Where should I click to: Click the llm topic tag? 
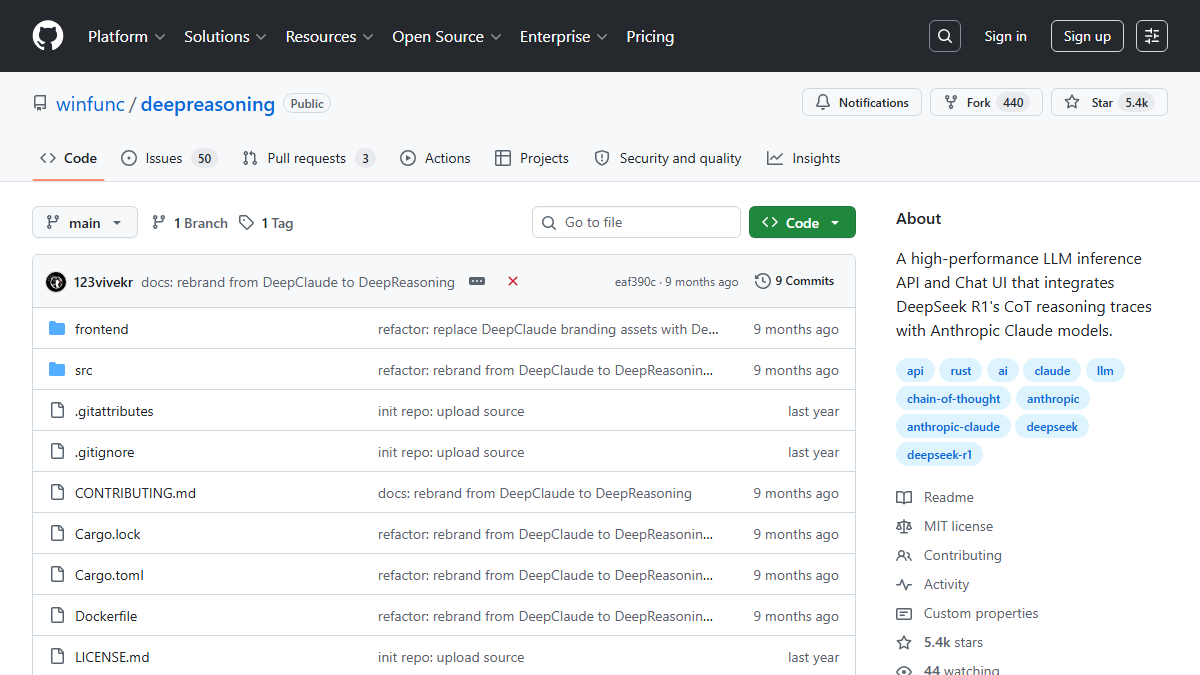click(x=1105, y=370)
